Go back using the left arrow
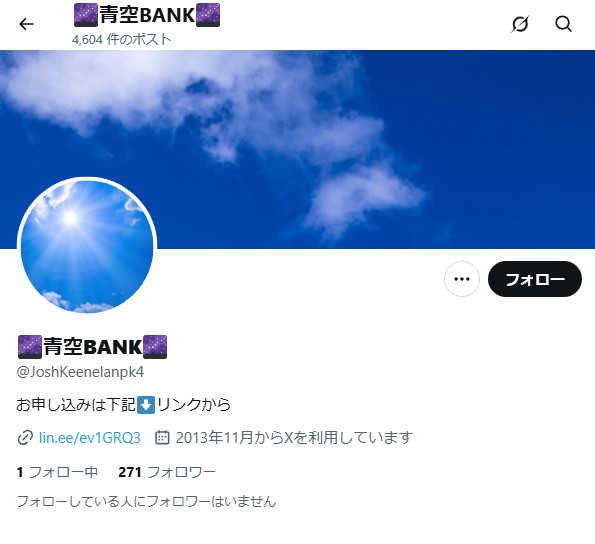595x544 pixels. click(x=26, y=24)
